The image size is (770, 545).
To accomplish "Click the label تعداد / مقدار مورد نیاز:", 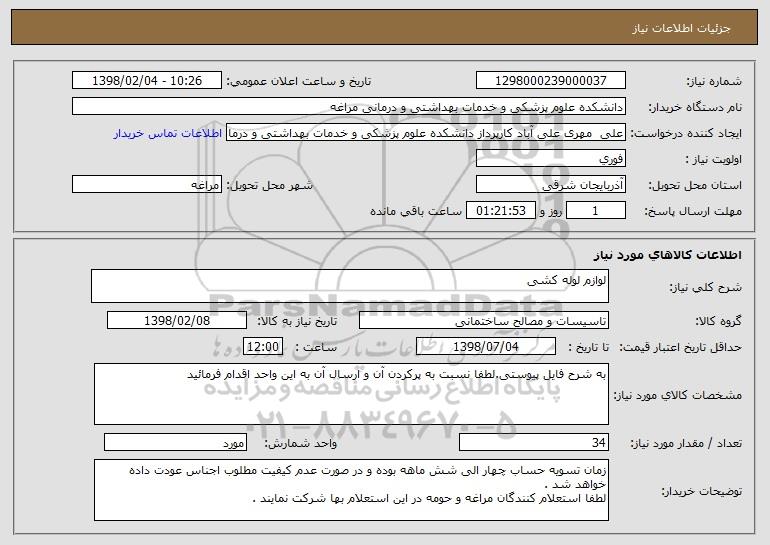I will [686, 444].
